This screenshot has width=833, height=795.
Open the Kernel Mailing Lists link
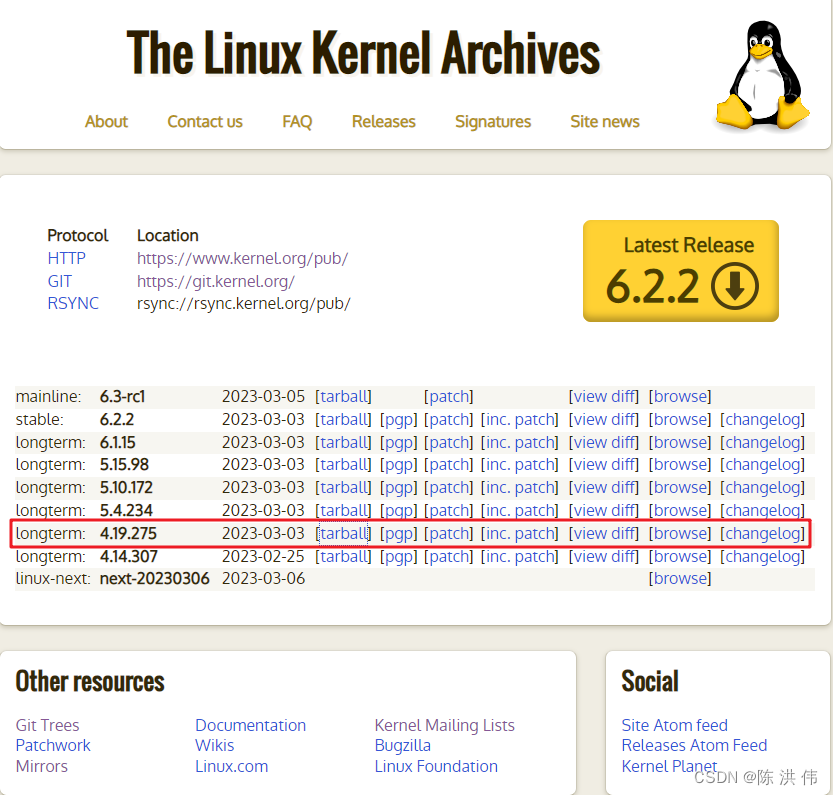pyautogui.click(x=444, y=725)
